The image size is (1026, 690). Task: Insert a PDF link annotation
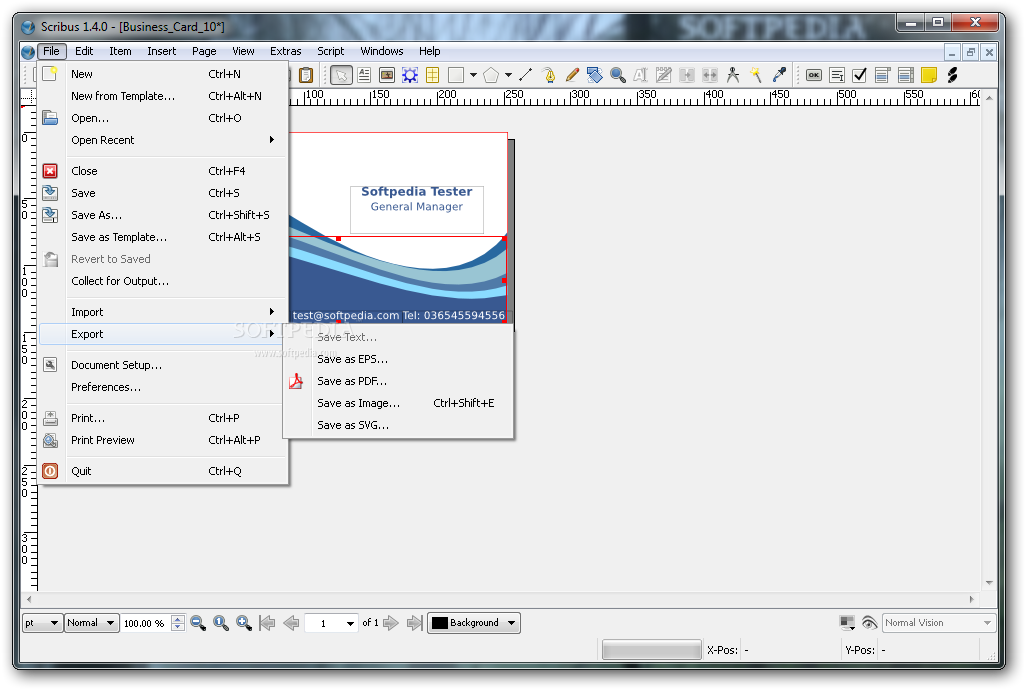tap(952, 75)
